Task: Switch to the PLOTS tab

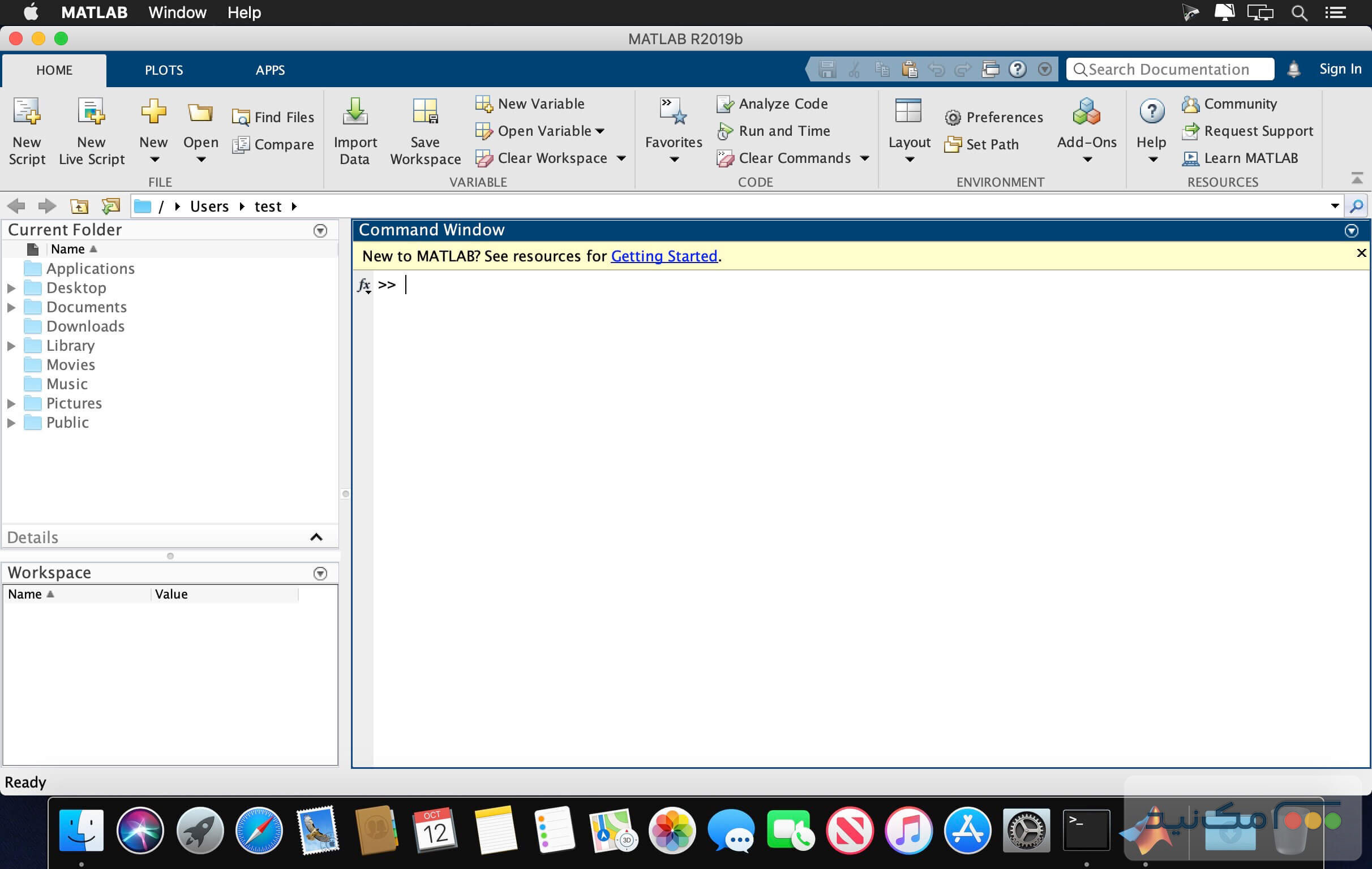Action: tap(164, 70)
